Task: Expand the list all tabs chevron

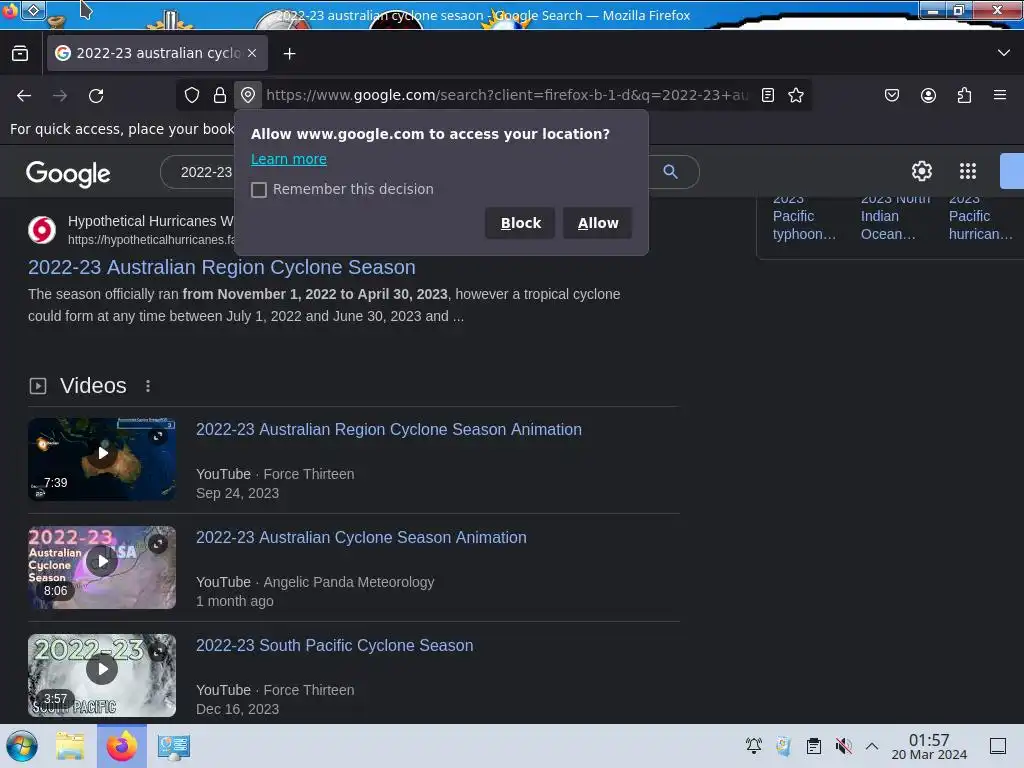Action: coord(1004,53)
